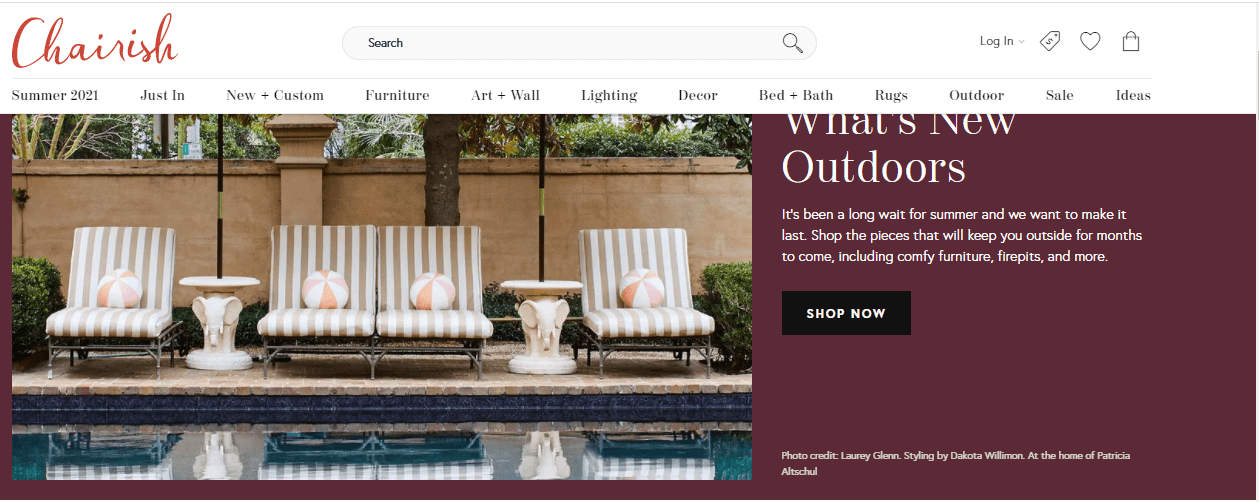
Task: Select the Lighting menu item
Action: point(609,95)
